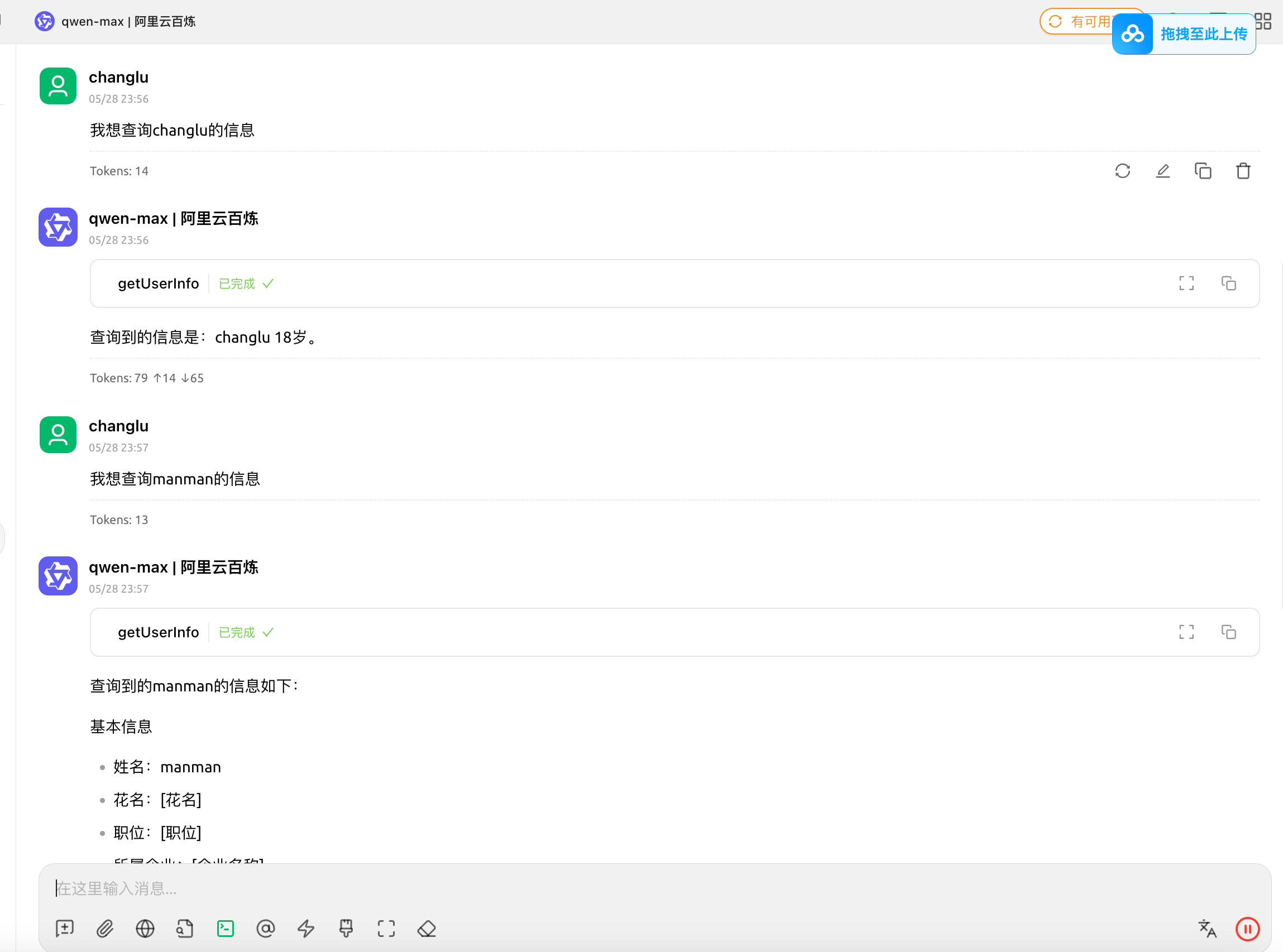Click the '花名：[花名]' list item
The height and width of the screenshot is (952, 1283).
click(157, 799)
